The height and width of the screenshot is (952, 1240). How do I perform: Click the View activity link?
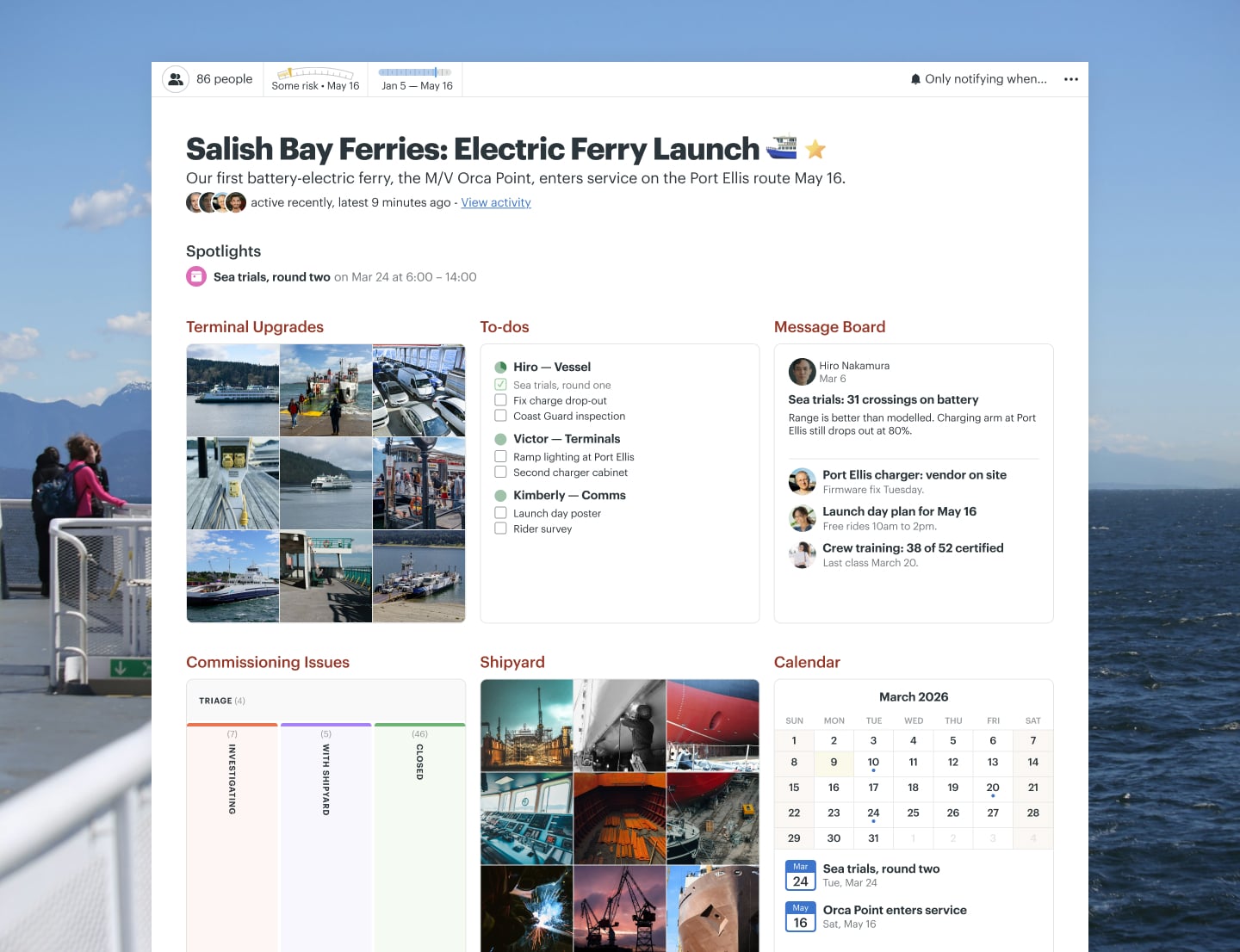496,202
